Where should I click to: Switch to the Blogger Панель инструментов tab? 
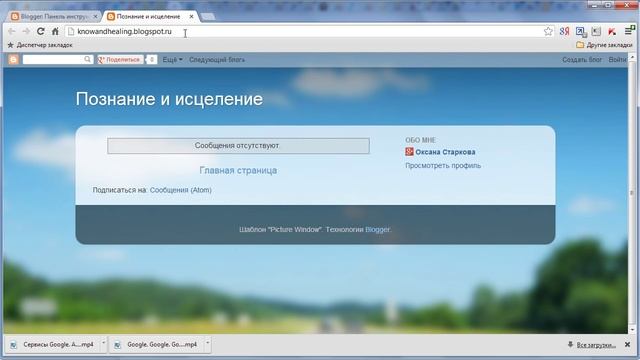click(x=53, y=16)
